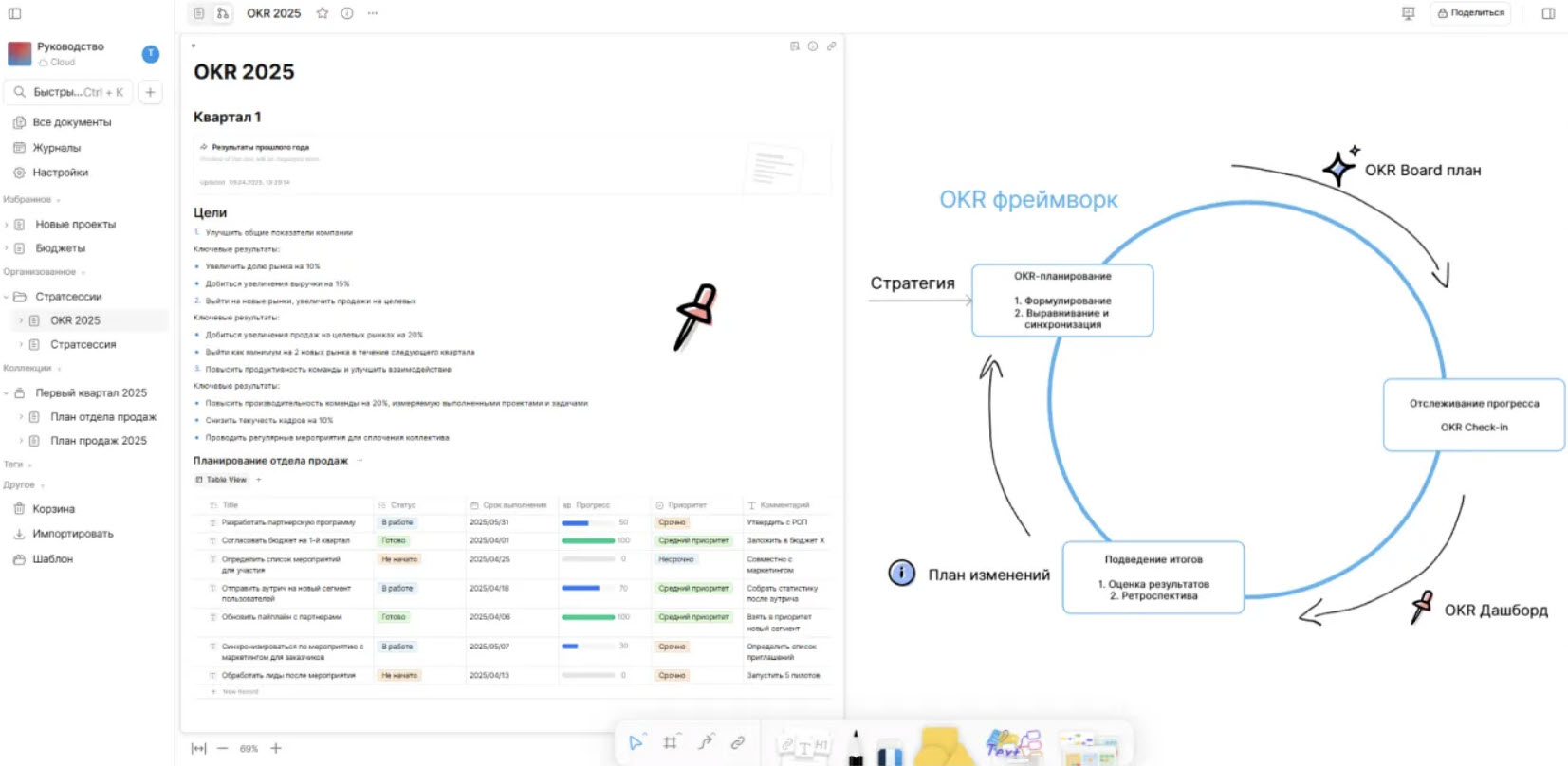Choose the pencil drawing tool
The image size is (1568, 766).
tap(856, 748)
